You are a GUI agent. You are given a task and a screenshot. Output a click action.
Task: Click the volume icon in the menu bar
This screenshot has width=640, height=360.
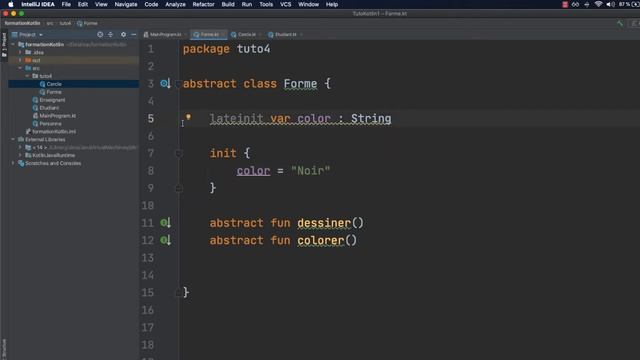click(x=610, y=4)
